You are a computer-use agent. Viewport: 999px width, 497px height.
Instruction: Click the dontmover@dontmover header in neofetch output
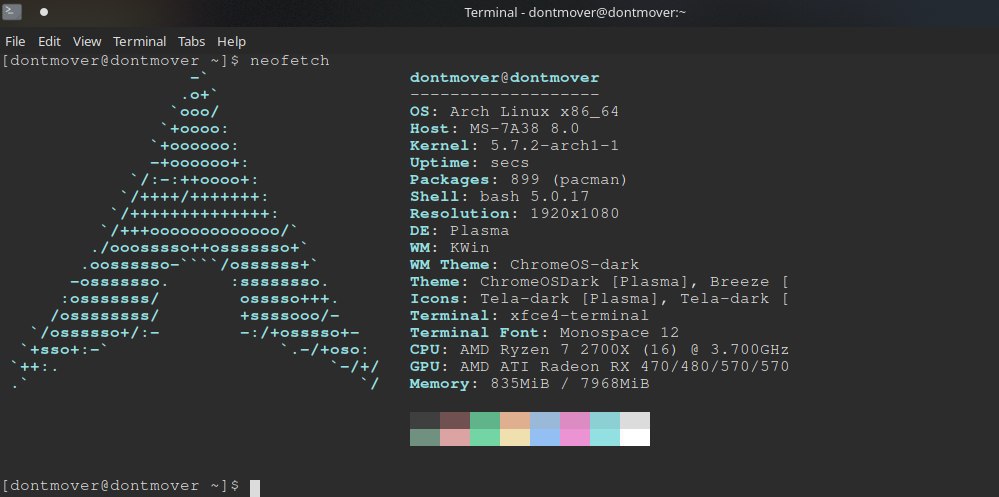coord(505,78)
